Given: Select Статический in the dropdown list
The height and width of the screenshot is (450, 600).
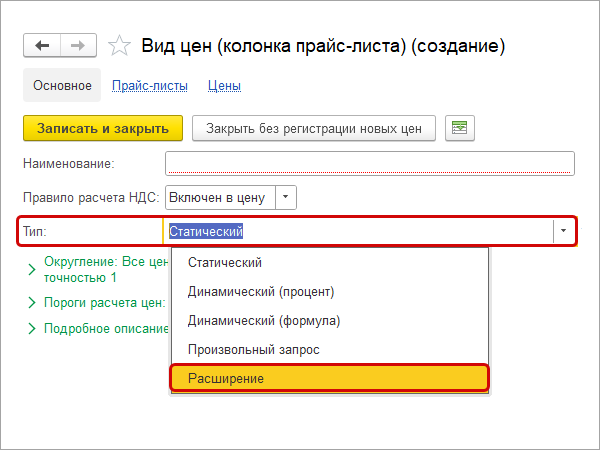Looking at the screenshot, I should click(x=225, y=263).
